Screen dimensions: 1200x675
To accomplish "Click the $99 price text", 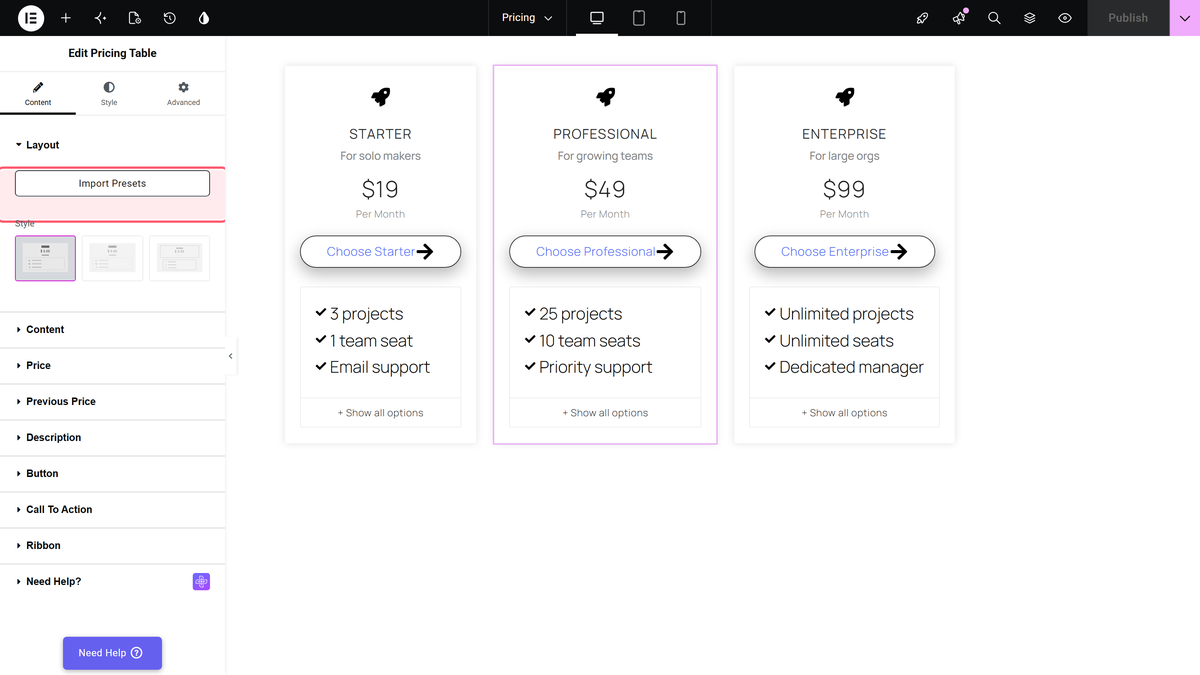I will pos(845,189).
